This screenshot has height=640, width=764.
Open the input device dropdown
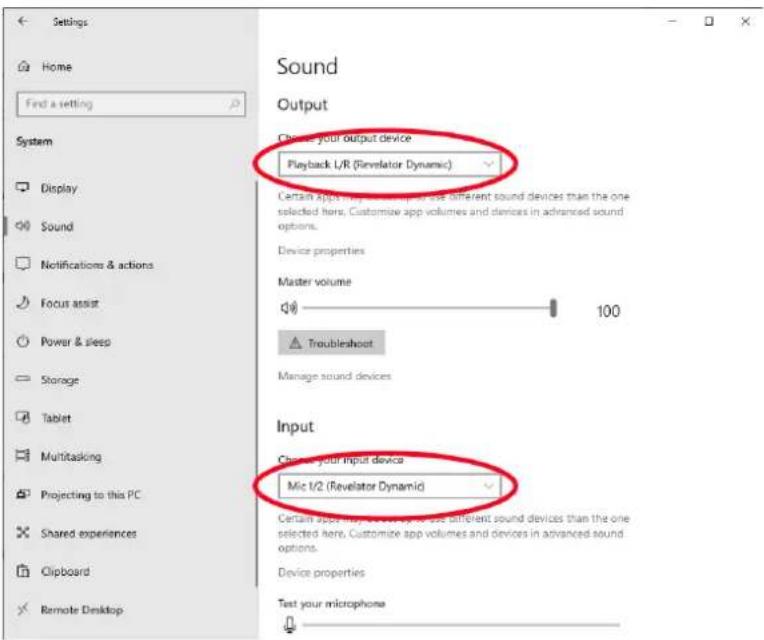389,486
